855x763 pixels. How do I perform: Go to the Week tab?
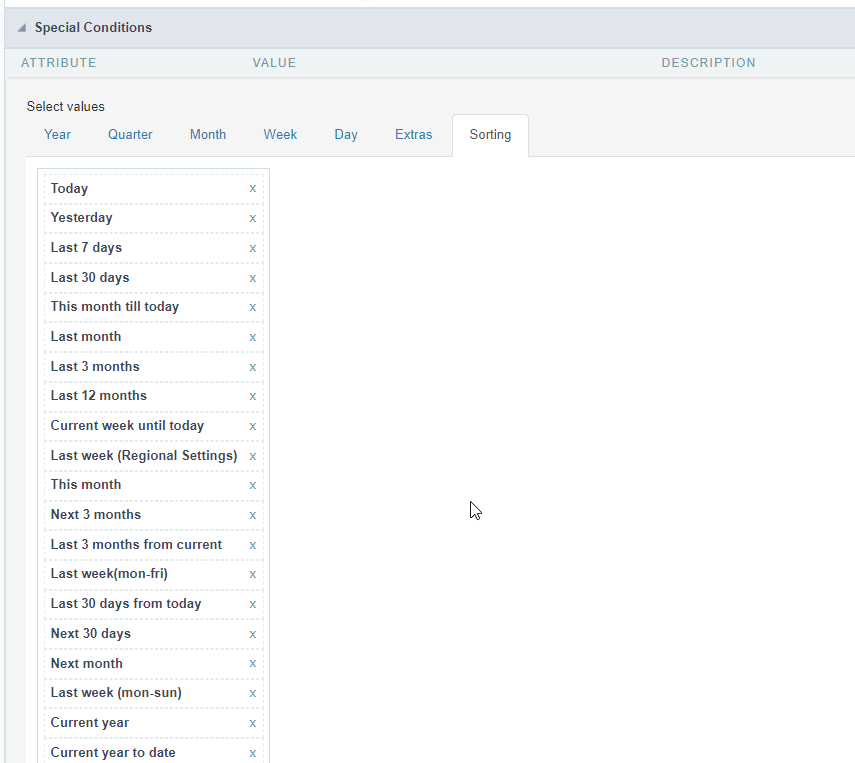point(280,135)
